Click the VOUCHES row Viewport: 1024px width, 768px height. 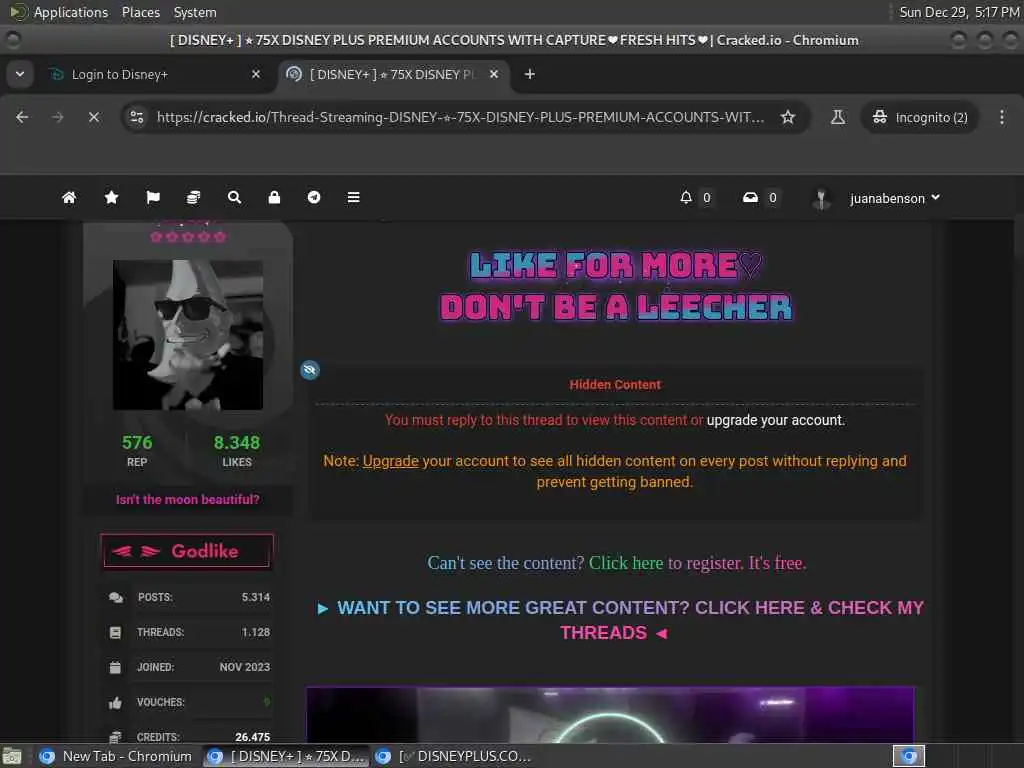click(189, 702)
